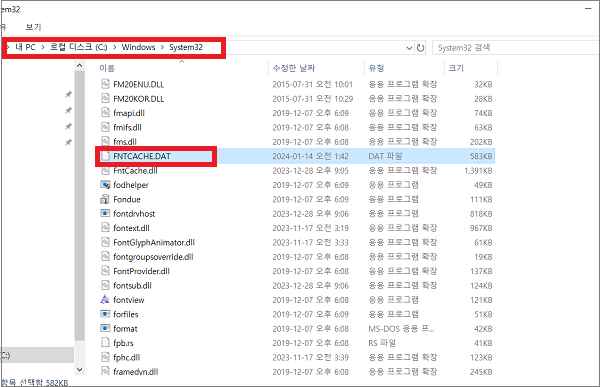
Task: Click the FontProvider.dll file icon
Action: pyautogui.click(x=105, y=271)
